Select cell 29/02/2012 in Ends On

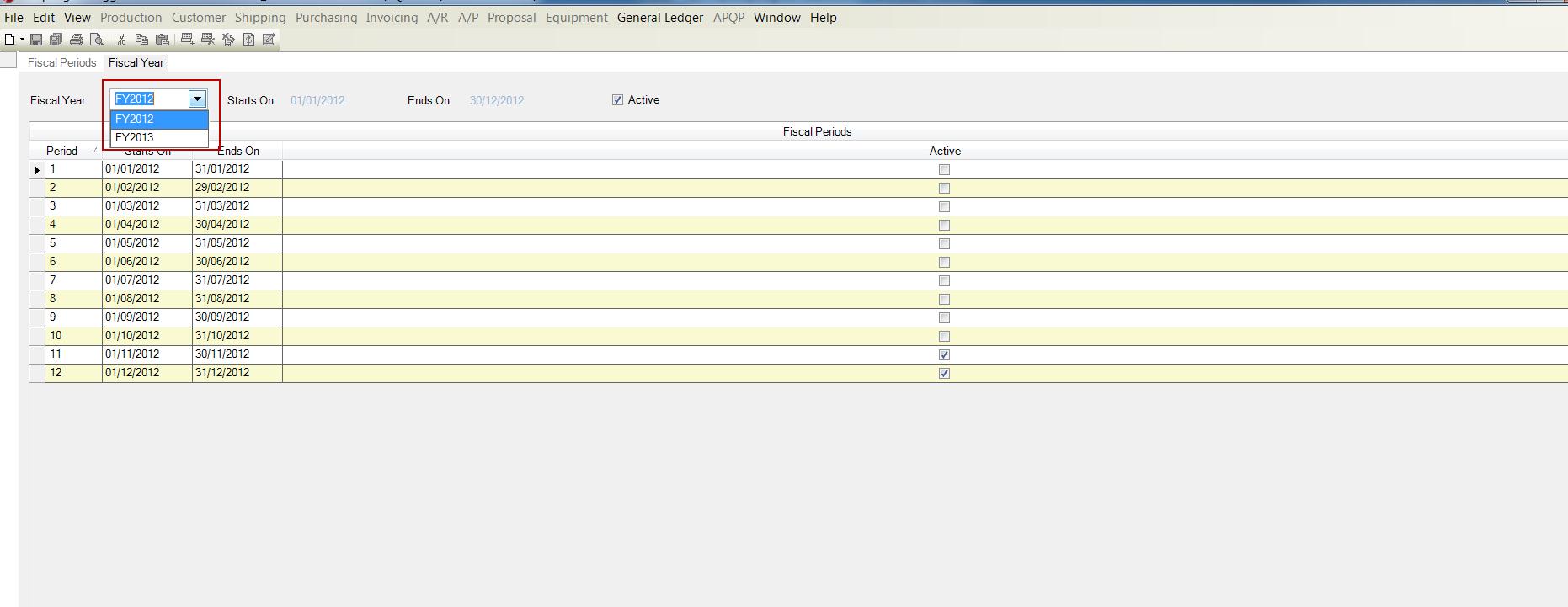[x=237, y=188]
